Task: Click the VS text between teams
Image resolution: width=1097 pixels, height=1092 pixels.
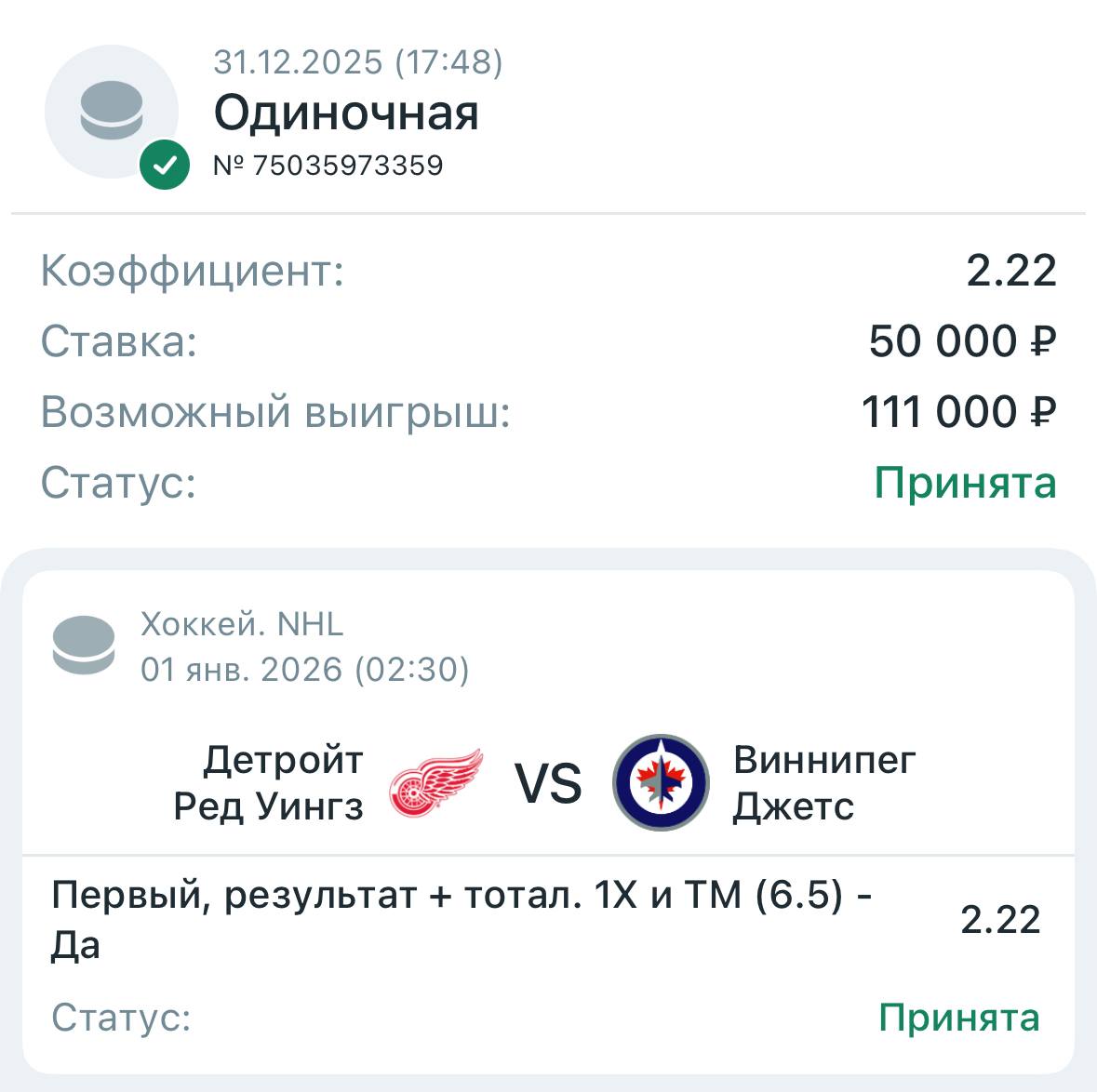Action: (x=548, y=783)
